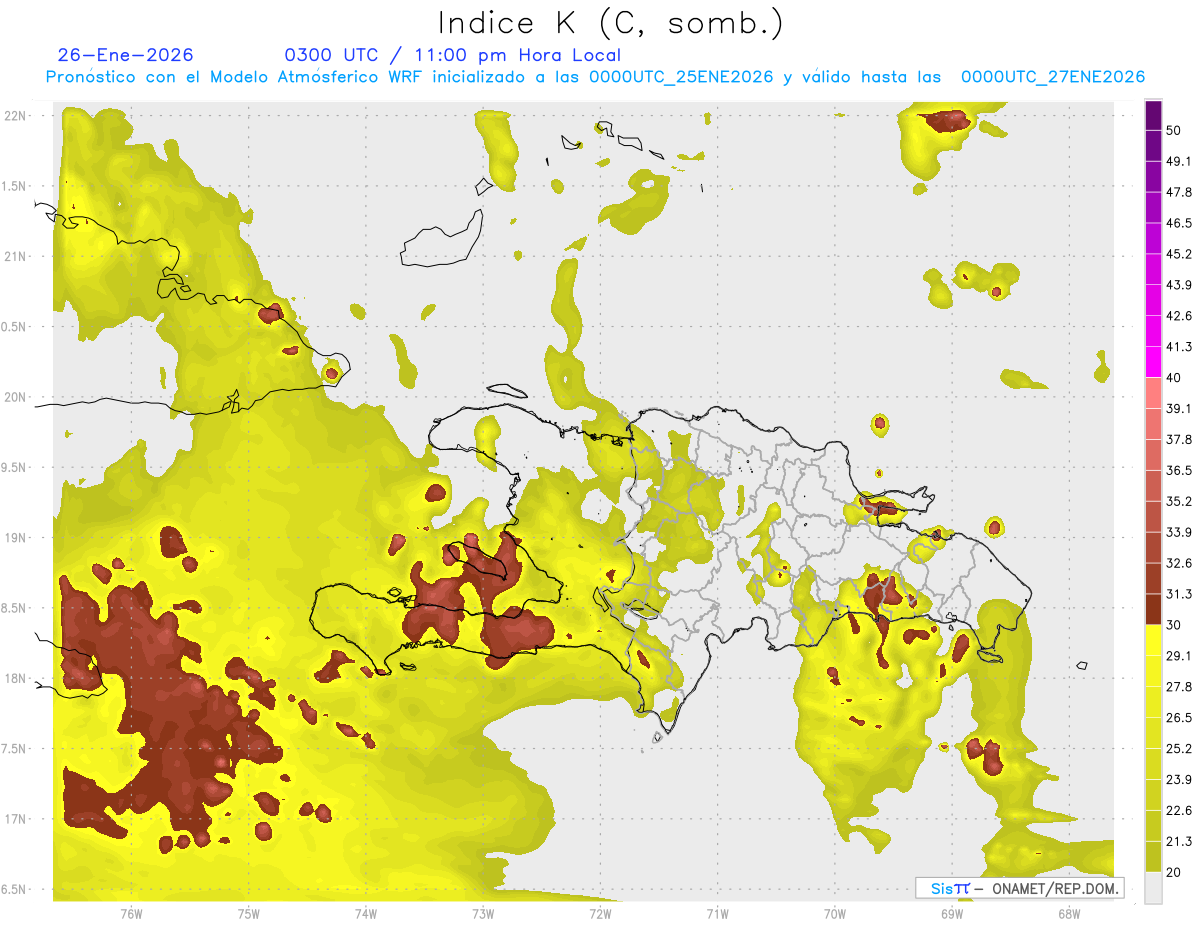Click the colorbar value "40"

coord(1176,378)
